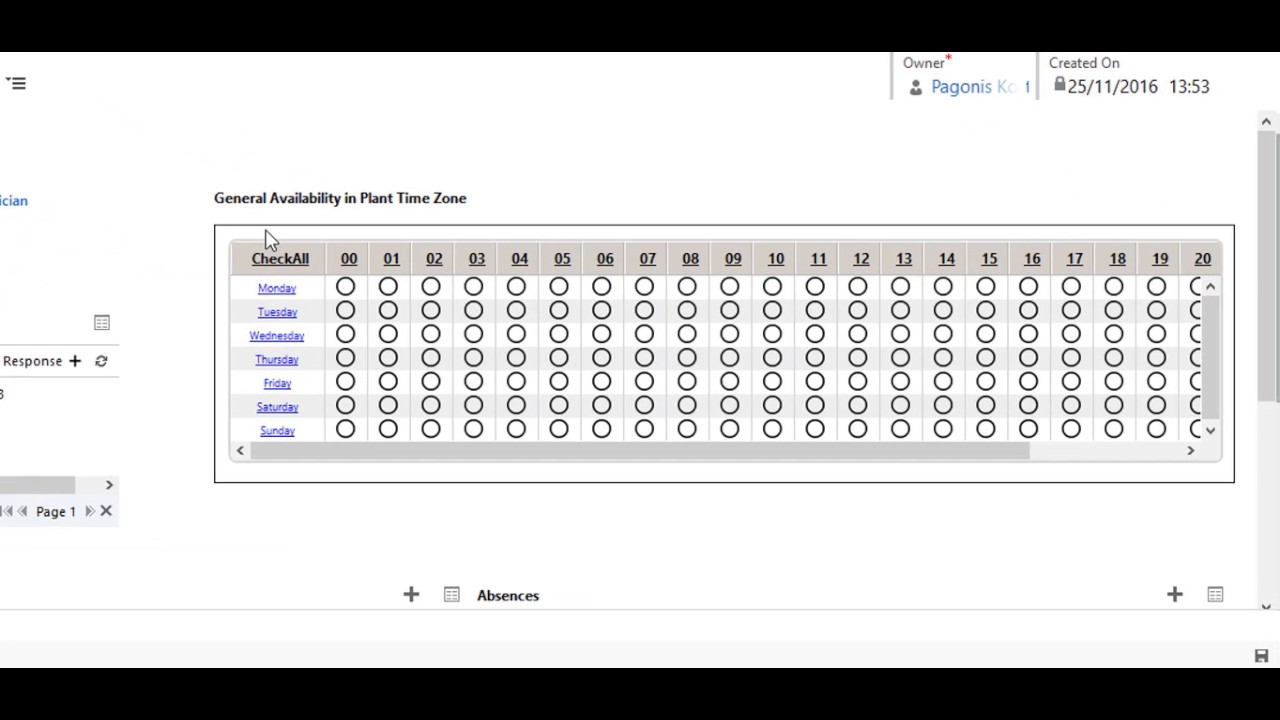The width and height of the screenshot is (1280, 720).
Task: Click the Saturday row link
Action: tap(277, 407)
